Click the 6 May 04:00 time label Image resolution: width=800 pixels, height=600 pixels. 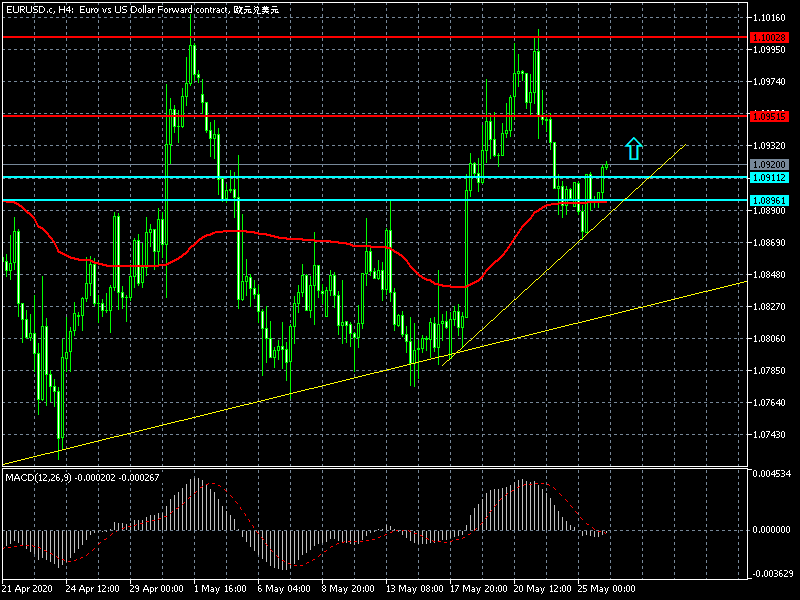[x=284, y=588]
